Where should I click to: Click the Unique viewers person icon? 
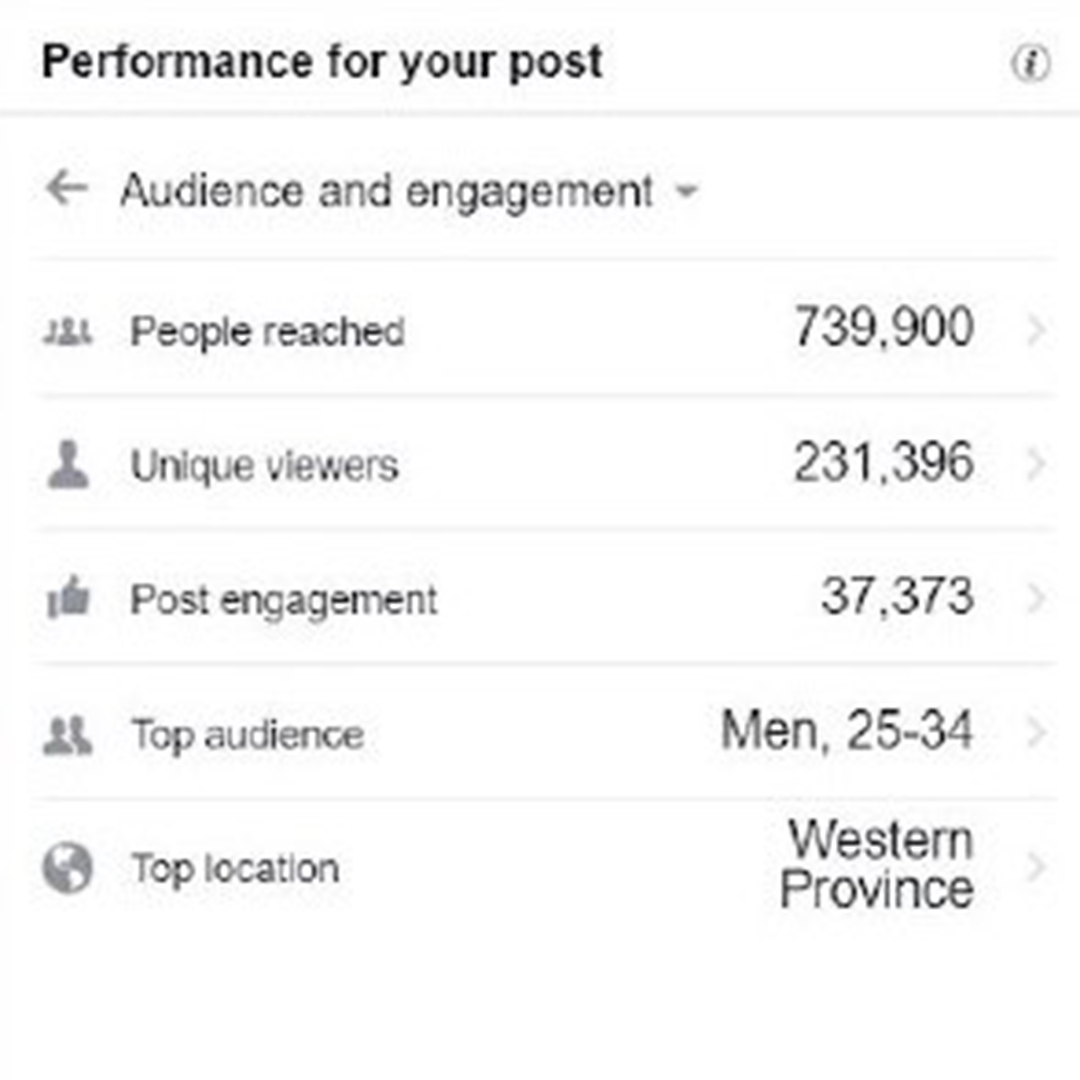tap(68, 466)
